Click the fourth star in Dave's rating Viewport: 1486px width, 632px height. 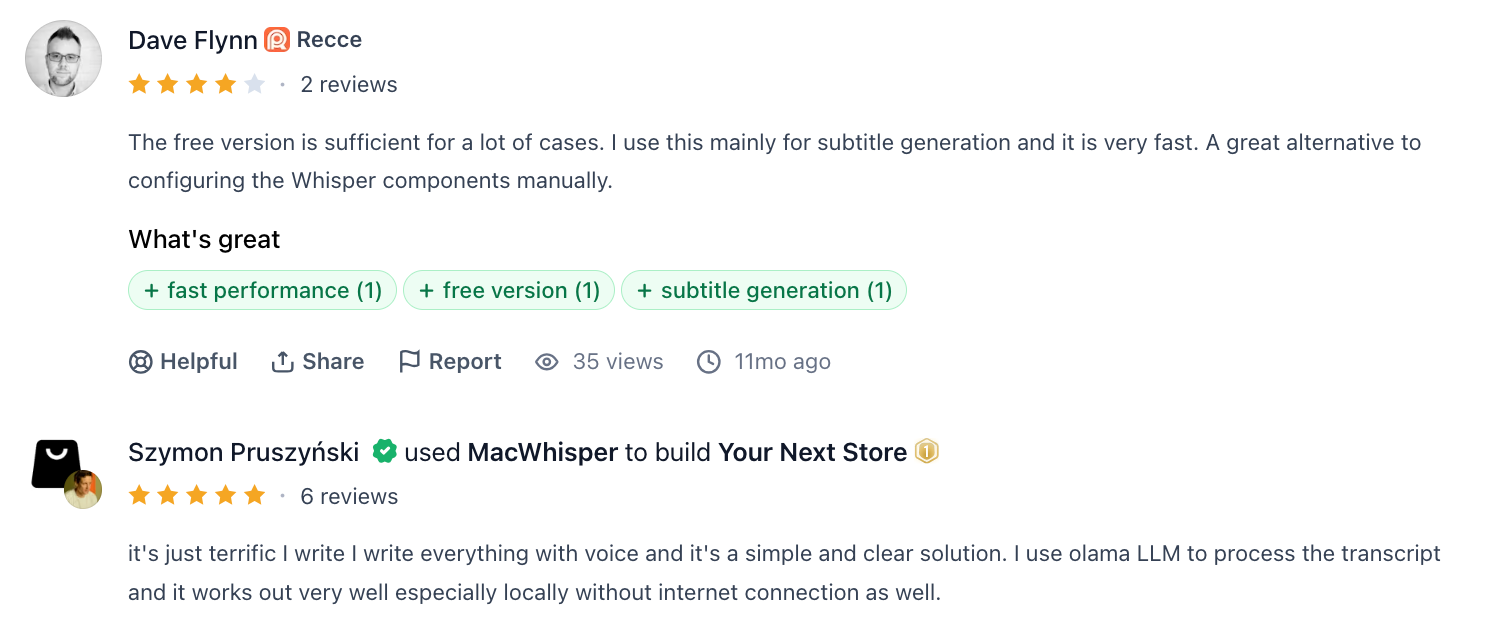point(225,84)
